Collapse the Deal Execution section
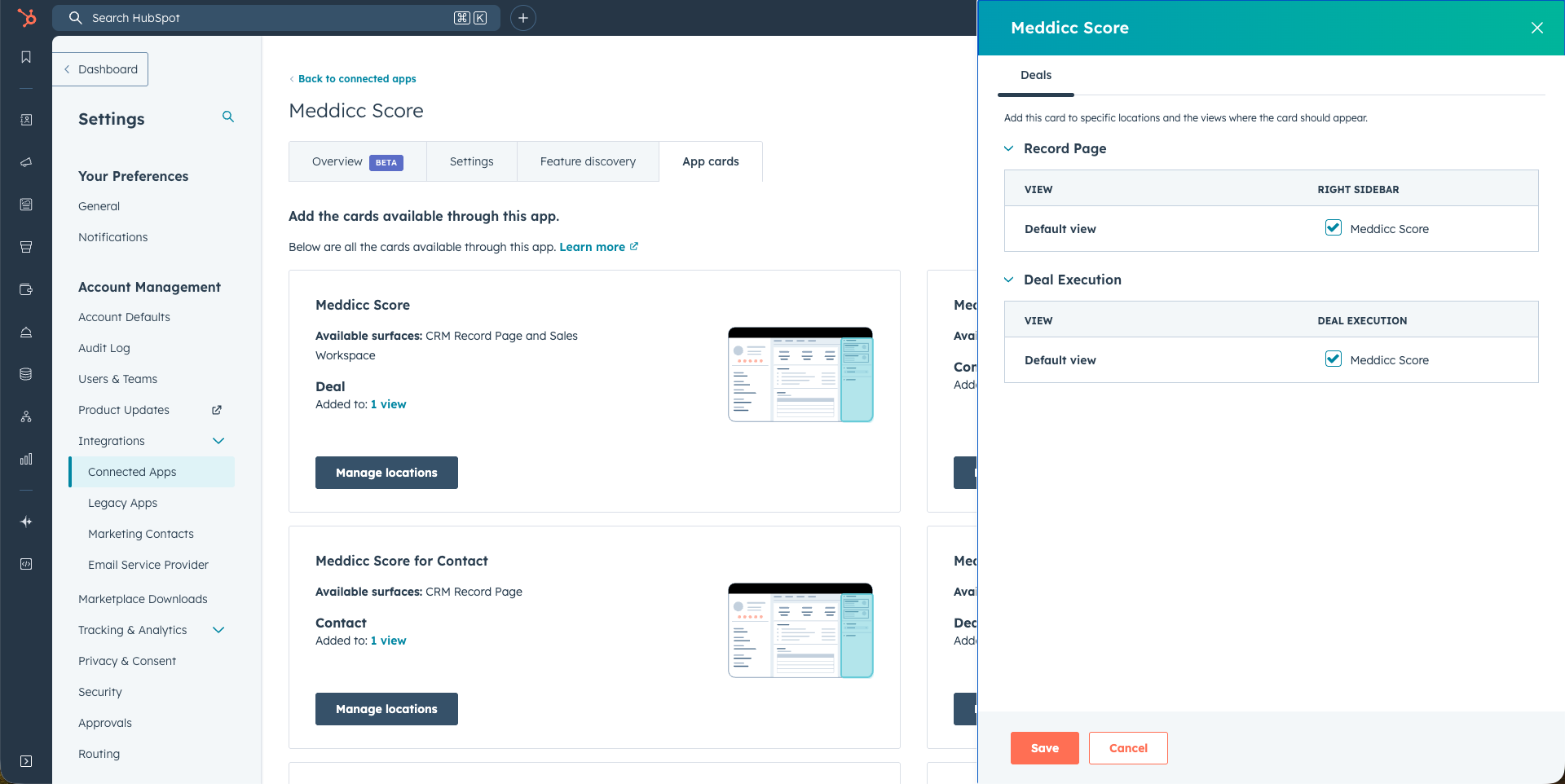Screen dimensions: 1565x784 click(x=1008, y=280)
